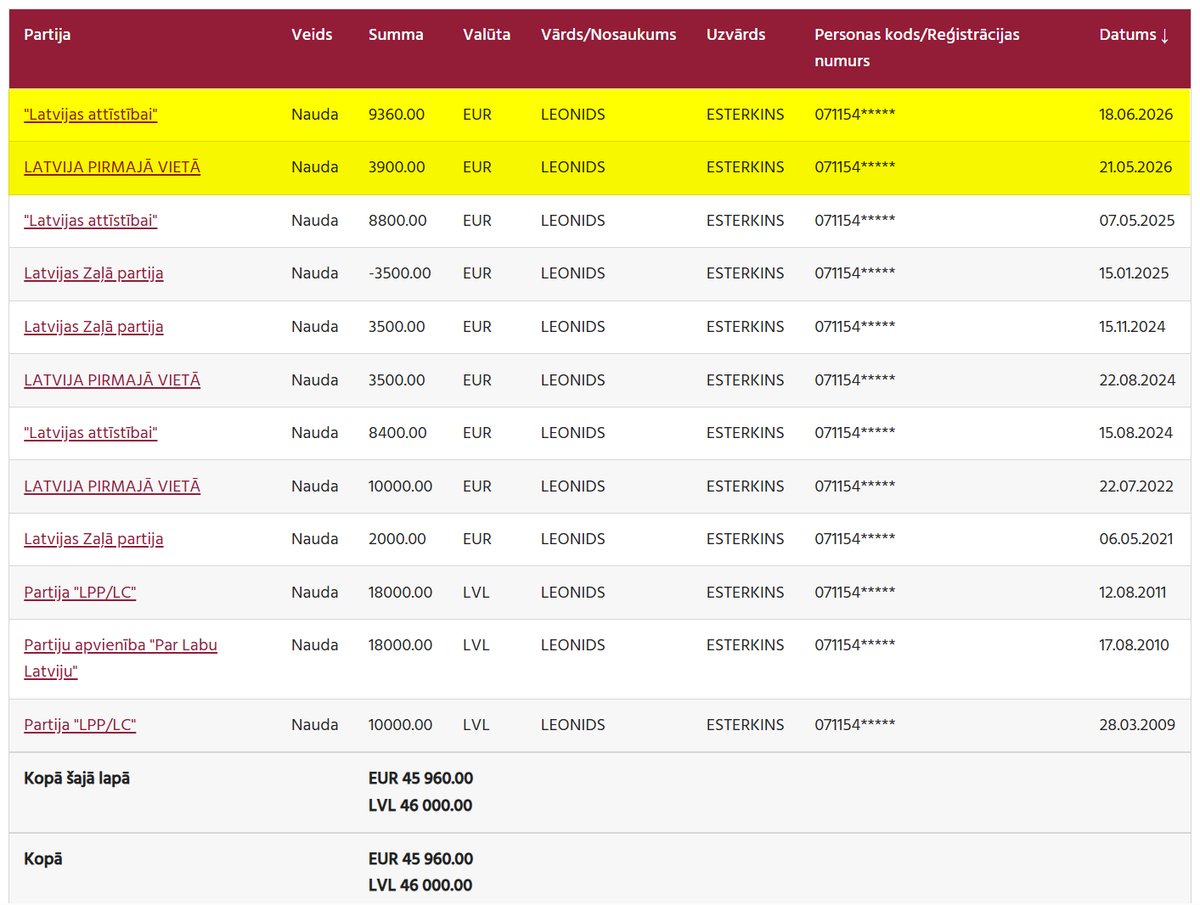Click the Vārds/Nosaukums column header

tap(609, 35)
